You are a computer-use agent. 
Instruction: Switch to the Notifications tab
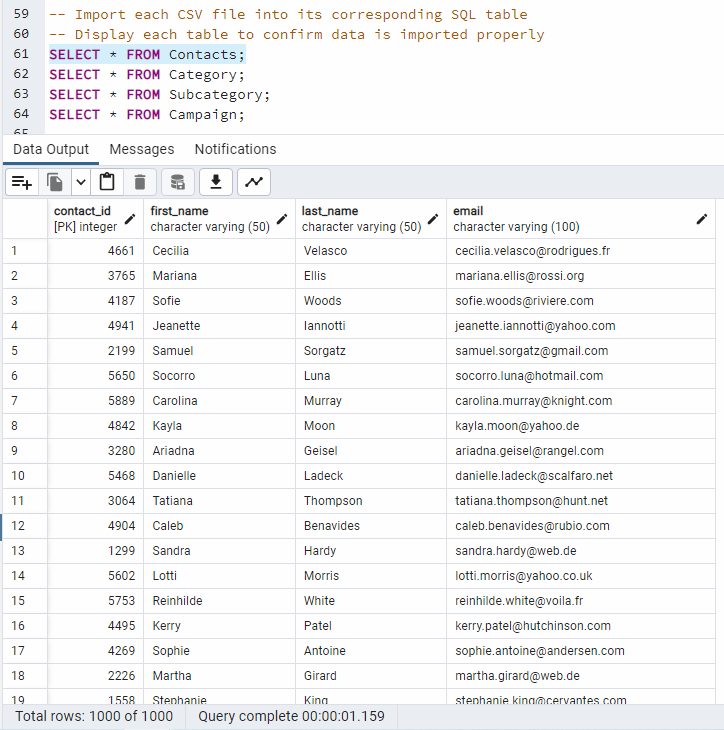[236, 149]
